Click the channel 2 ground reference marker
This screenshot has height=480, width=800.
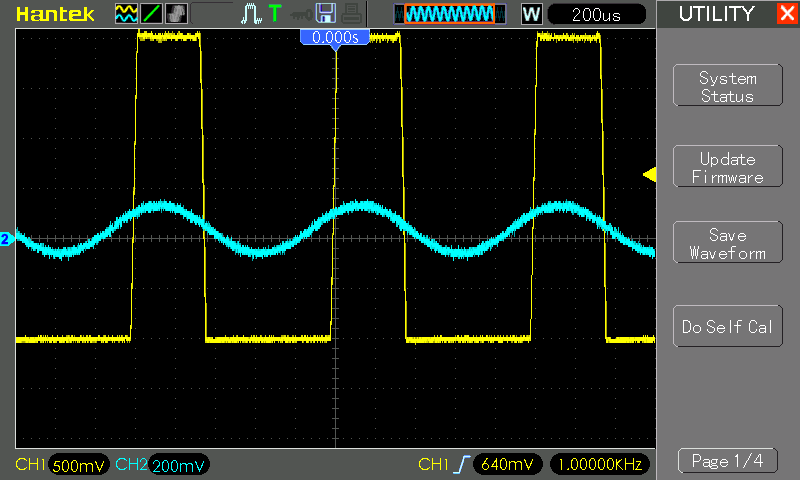[x=6, y=239]
